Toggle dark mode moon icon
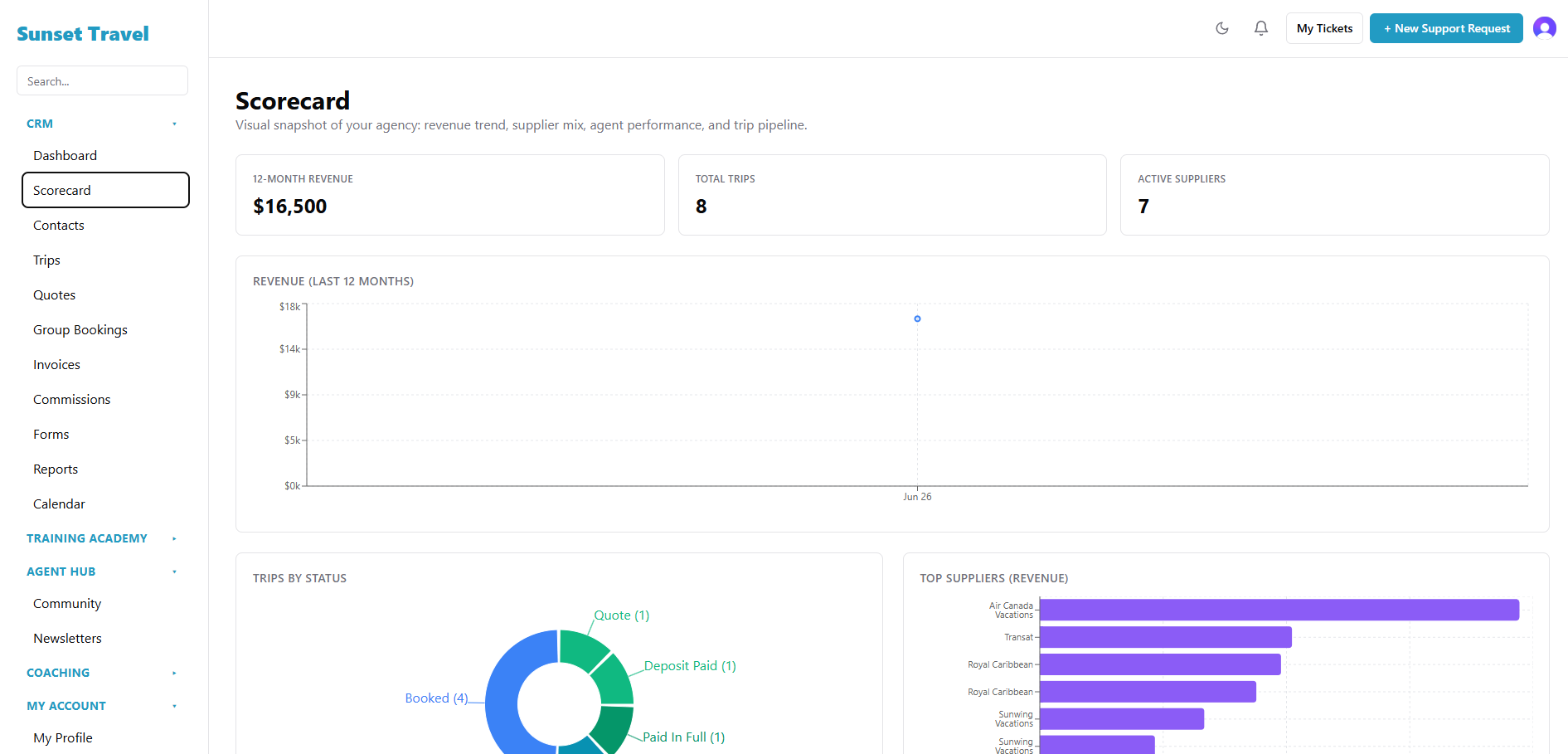 tap(1221, 28)
